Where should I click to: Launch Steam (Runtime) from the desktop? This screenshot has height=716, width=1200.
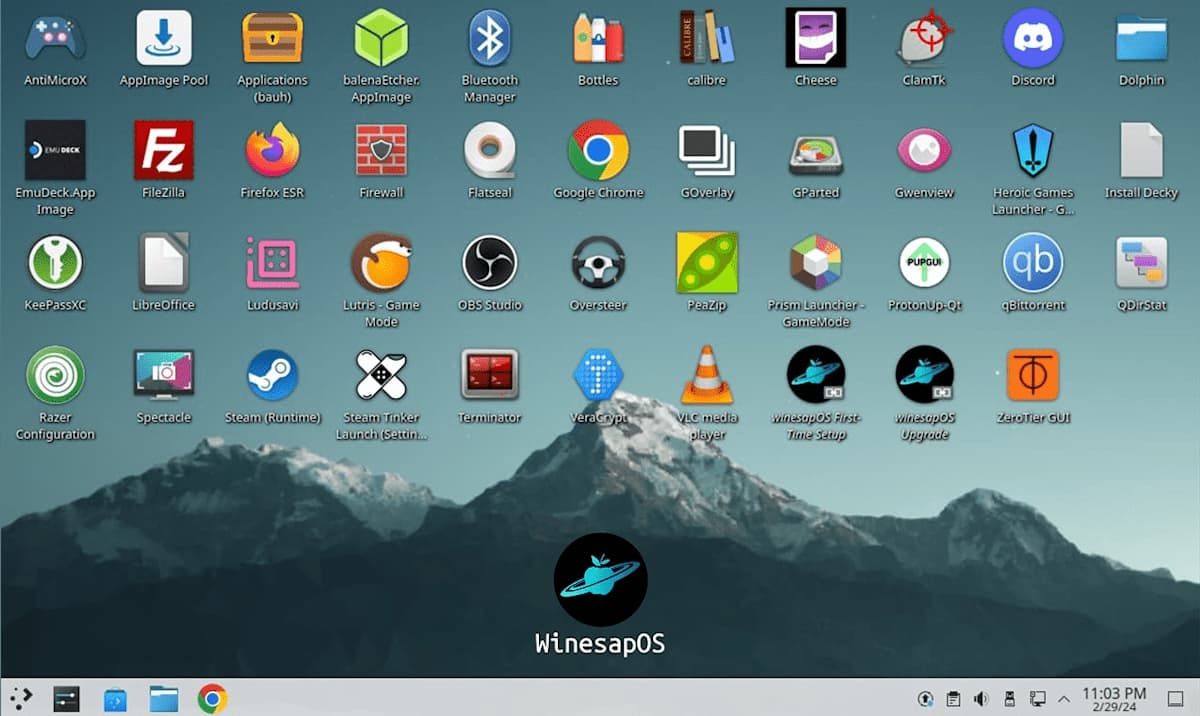tap(272, 376)
